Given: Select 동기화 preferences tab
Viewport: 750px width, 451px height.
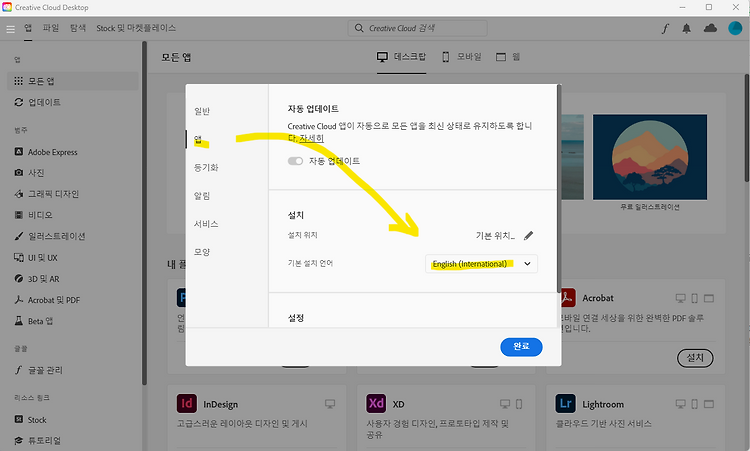Looking at the screenshot, I should (206, 167).
